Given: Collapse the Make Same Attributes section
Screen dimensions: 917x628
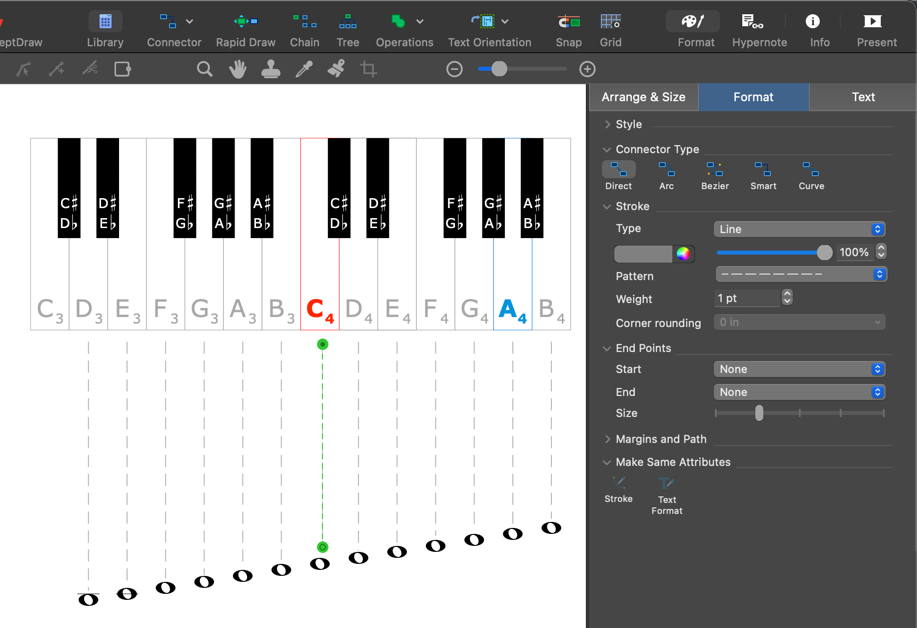Looking at the screenshot, I should [607, 462].
